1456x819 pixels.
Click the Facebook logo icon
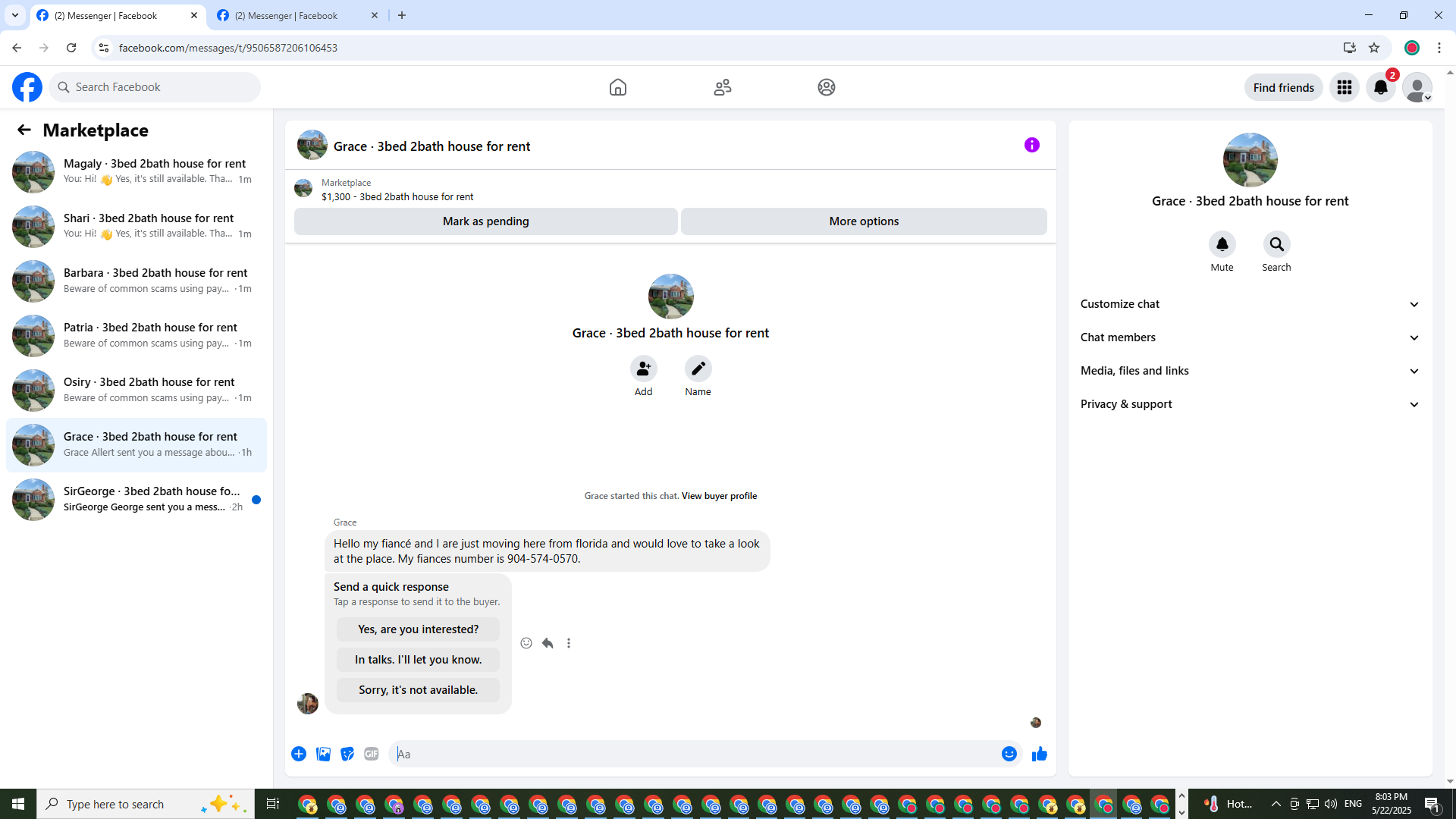27,87
